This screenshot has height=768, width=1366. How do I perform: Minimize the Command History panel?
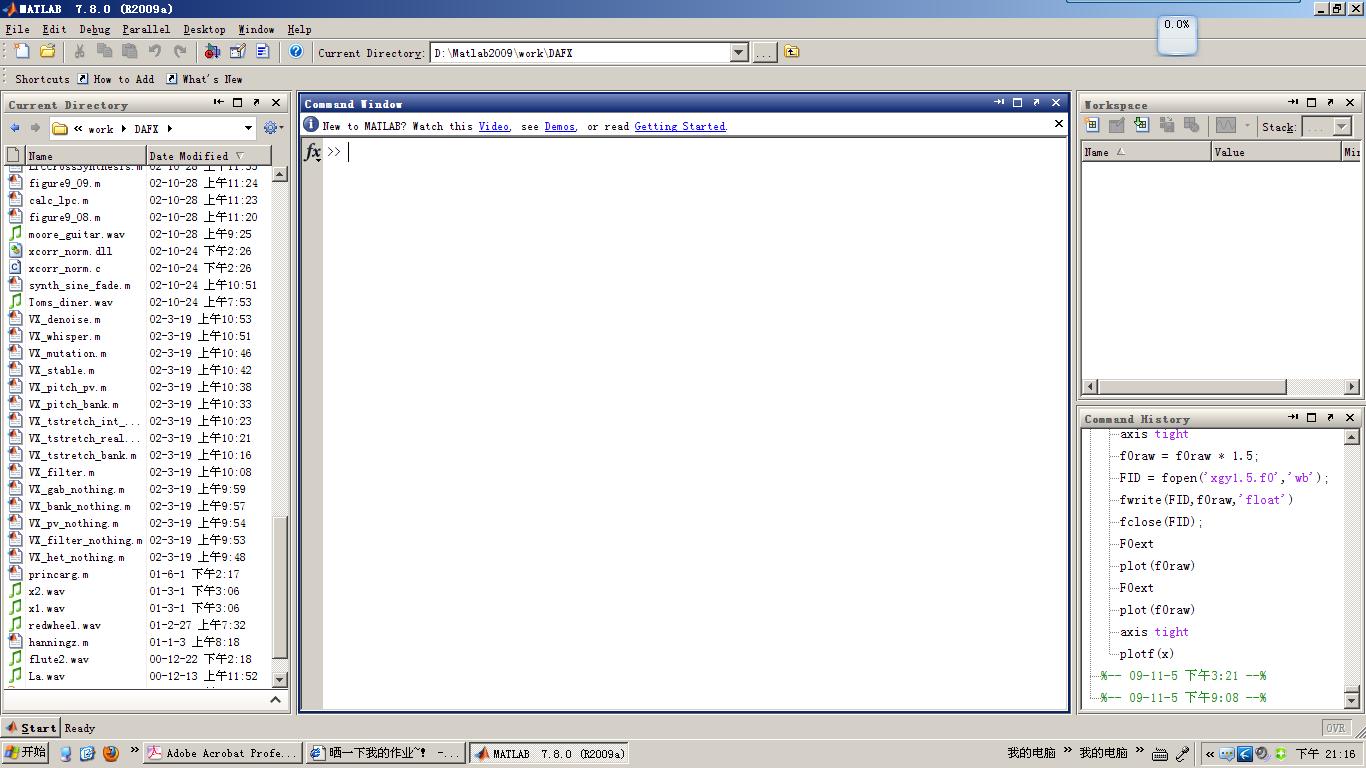tap(1293, 417)
